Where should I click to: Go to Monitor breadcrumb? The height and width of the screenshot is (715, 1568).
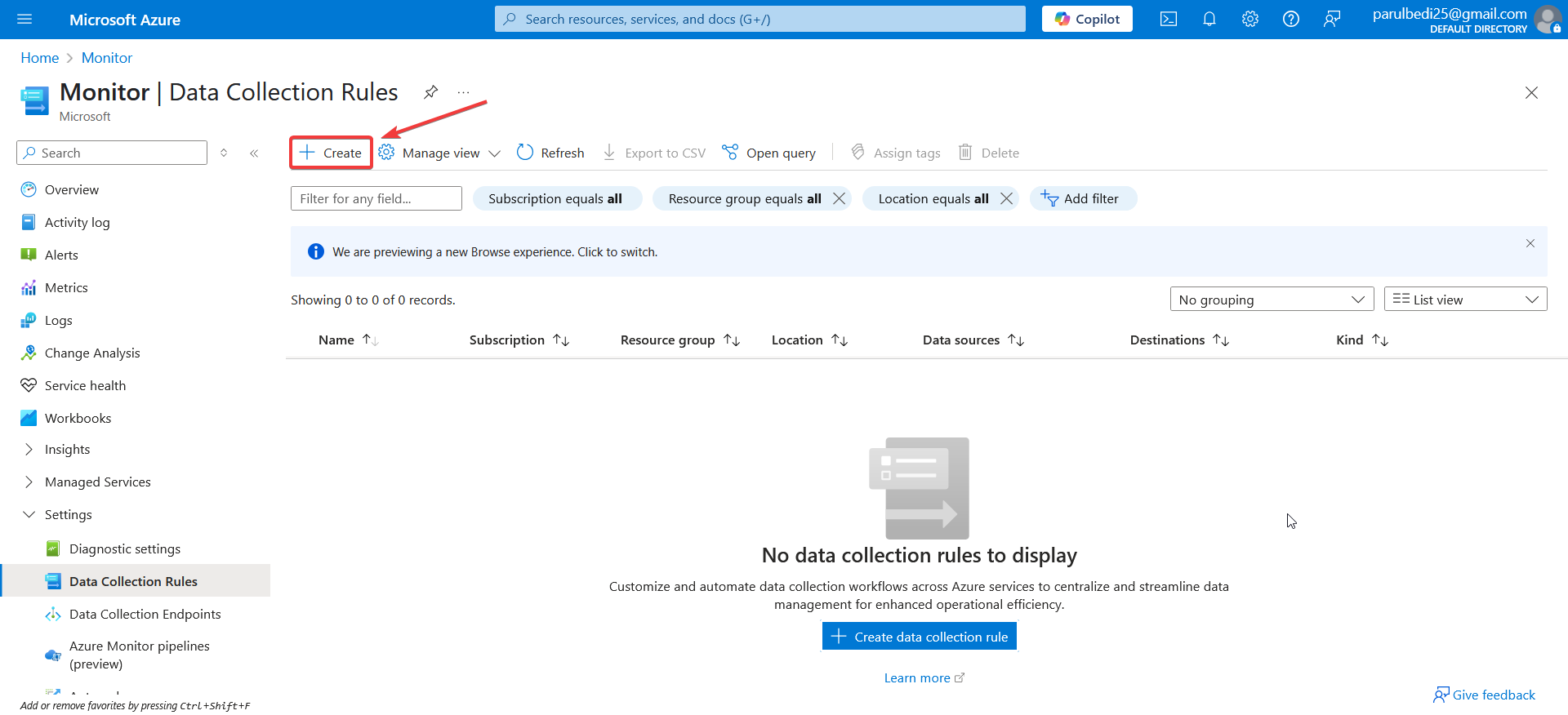point(107,58)
